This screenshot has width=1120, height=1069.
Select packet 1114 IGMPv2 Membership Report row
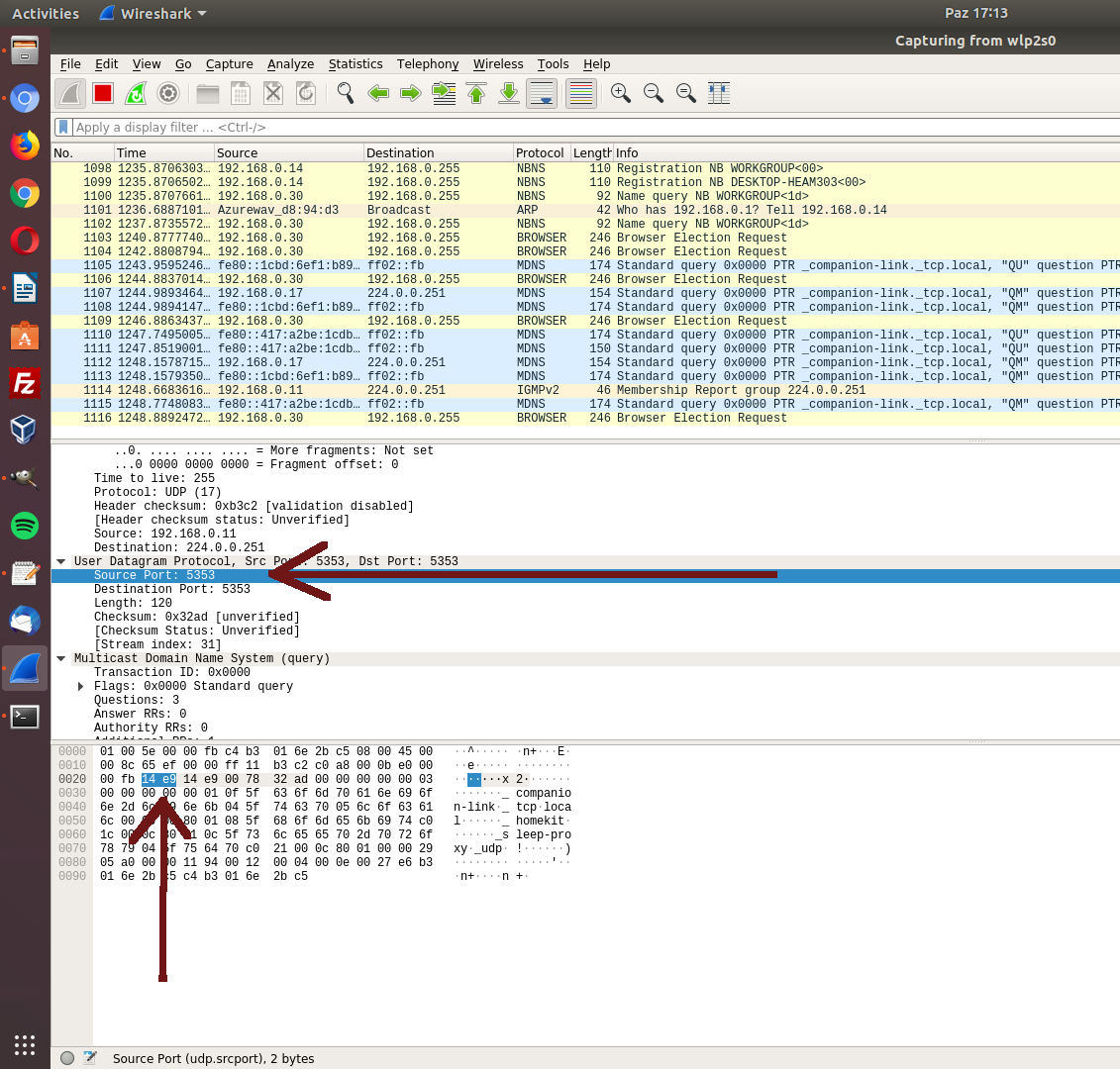point(585,390)
